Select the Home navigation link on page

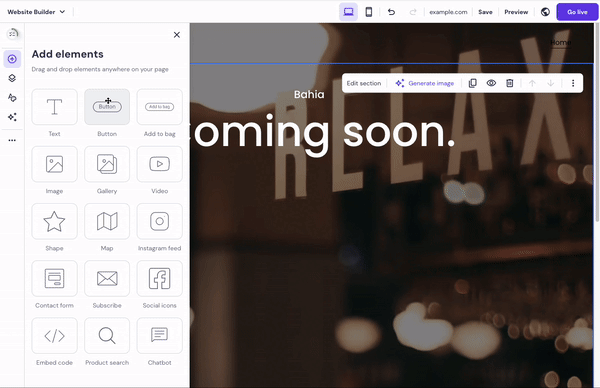pyautogui.click(x=561, y=42)
